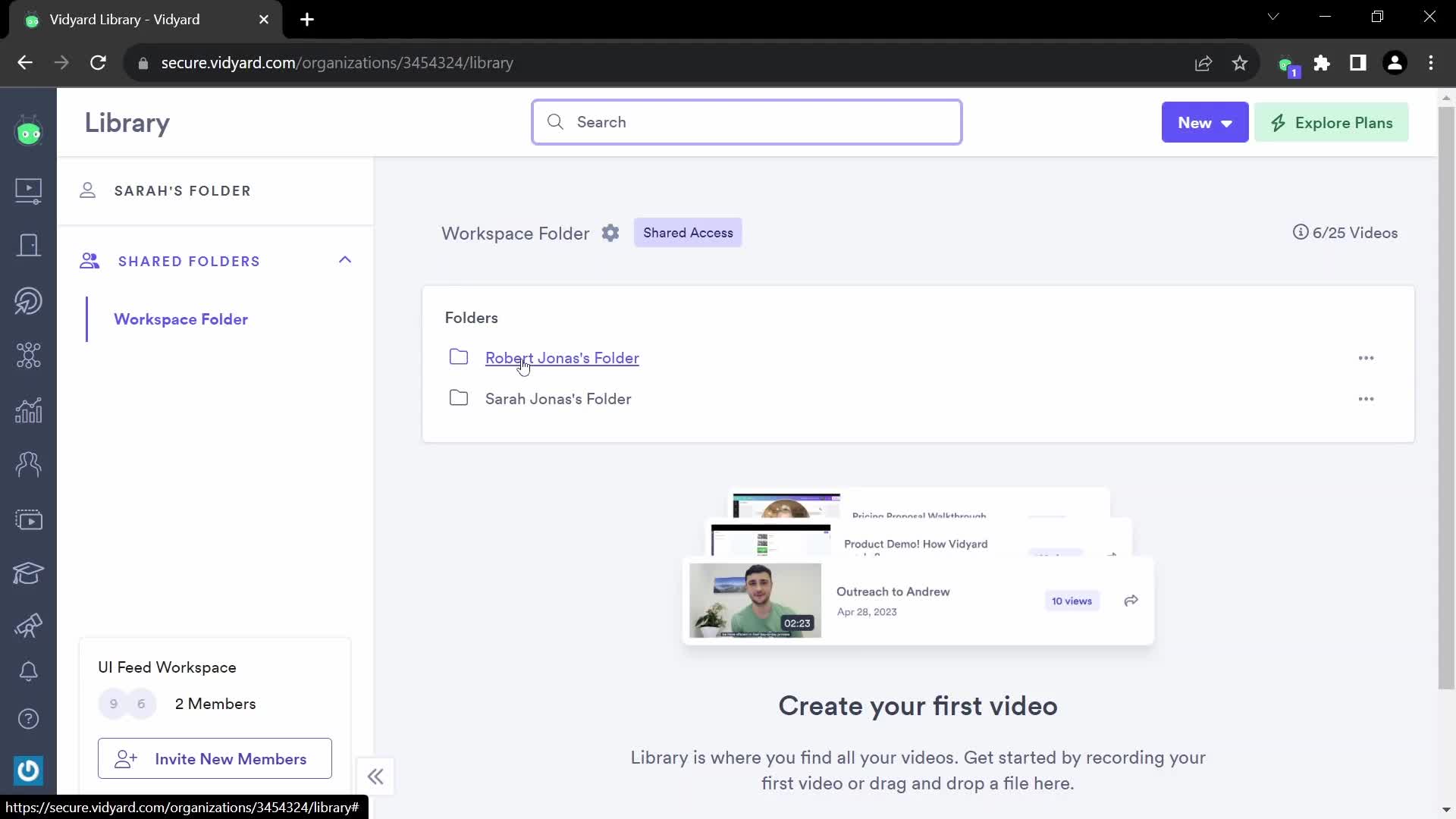Image resolution: width=1456 pixels, height=819 pixels.
Task: Click the Vidyard browser extension icon
Action: pos(1287,64)
